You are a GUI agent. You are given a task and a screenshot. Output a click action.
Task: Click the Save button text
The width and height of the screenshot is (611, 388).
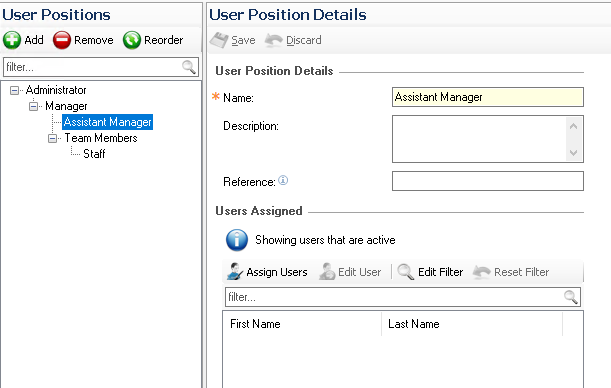coord(244,40)
